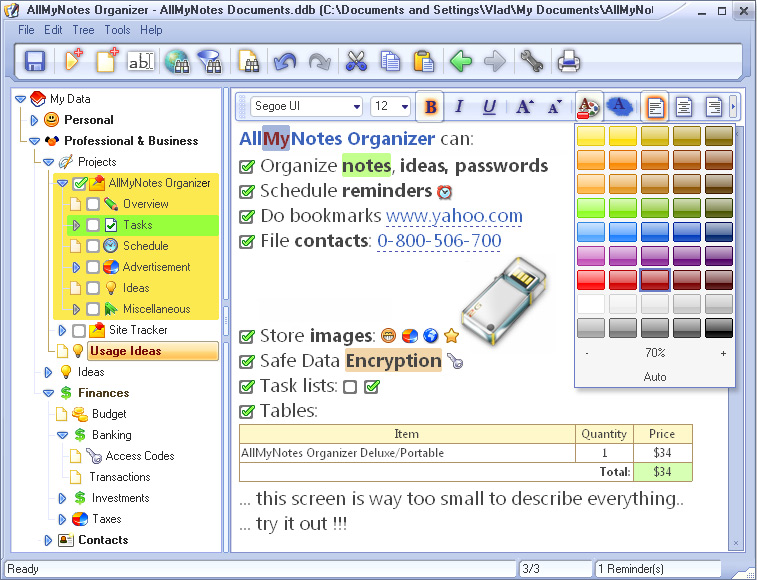
Task: Align text center icon
Action: [x=684, y=106]
